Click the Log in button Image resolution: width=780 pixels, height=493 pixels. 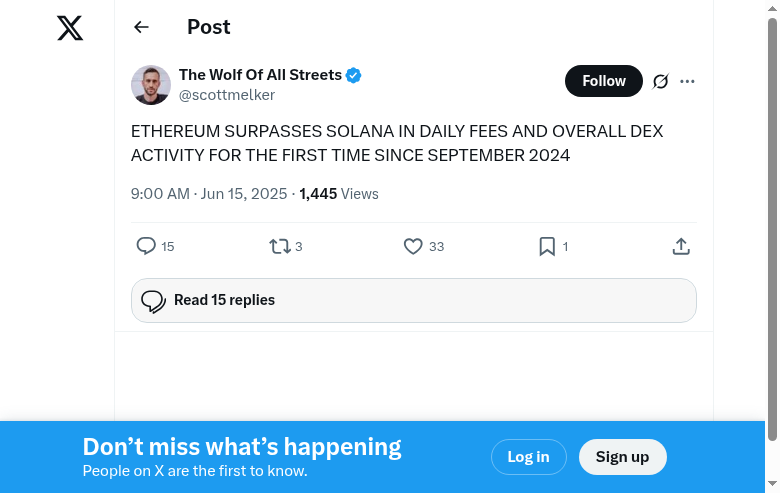528,457
